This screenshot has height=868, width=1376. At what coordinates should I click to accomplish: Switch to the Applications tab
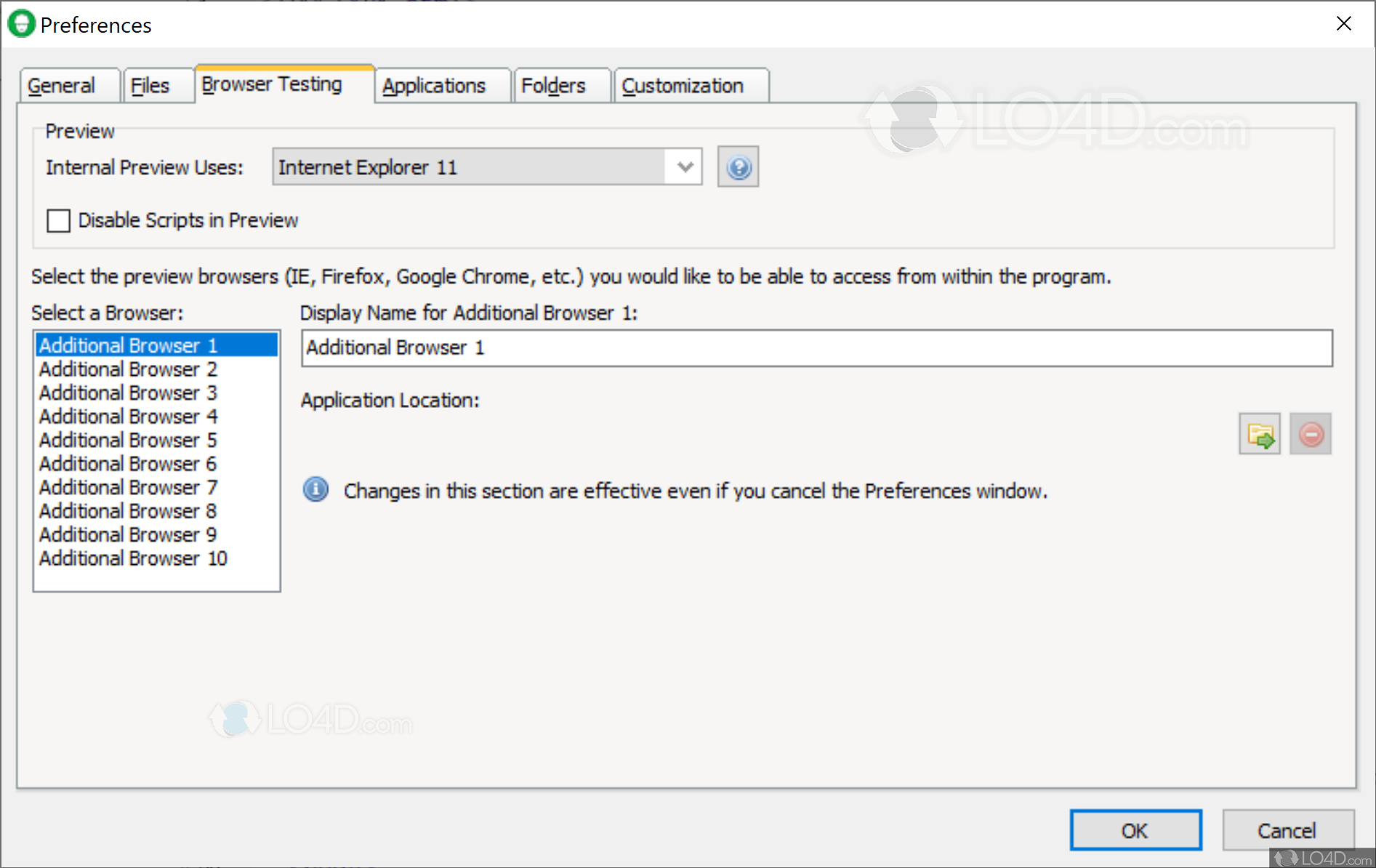(434, 86)
